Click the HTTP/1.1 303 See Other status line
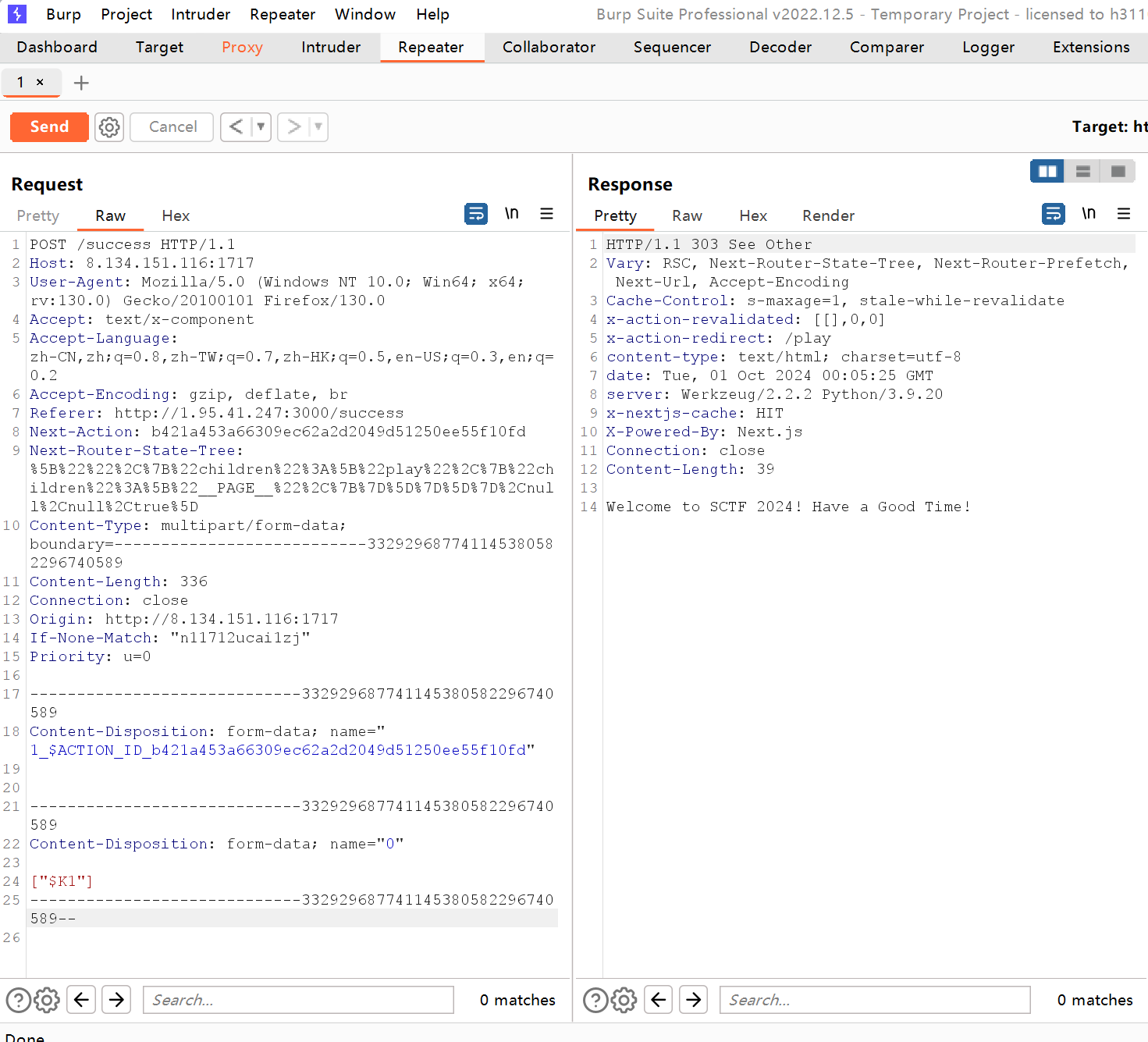Viewport: 1148px width, 1042px height. coord(709,244)
